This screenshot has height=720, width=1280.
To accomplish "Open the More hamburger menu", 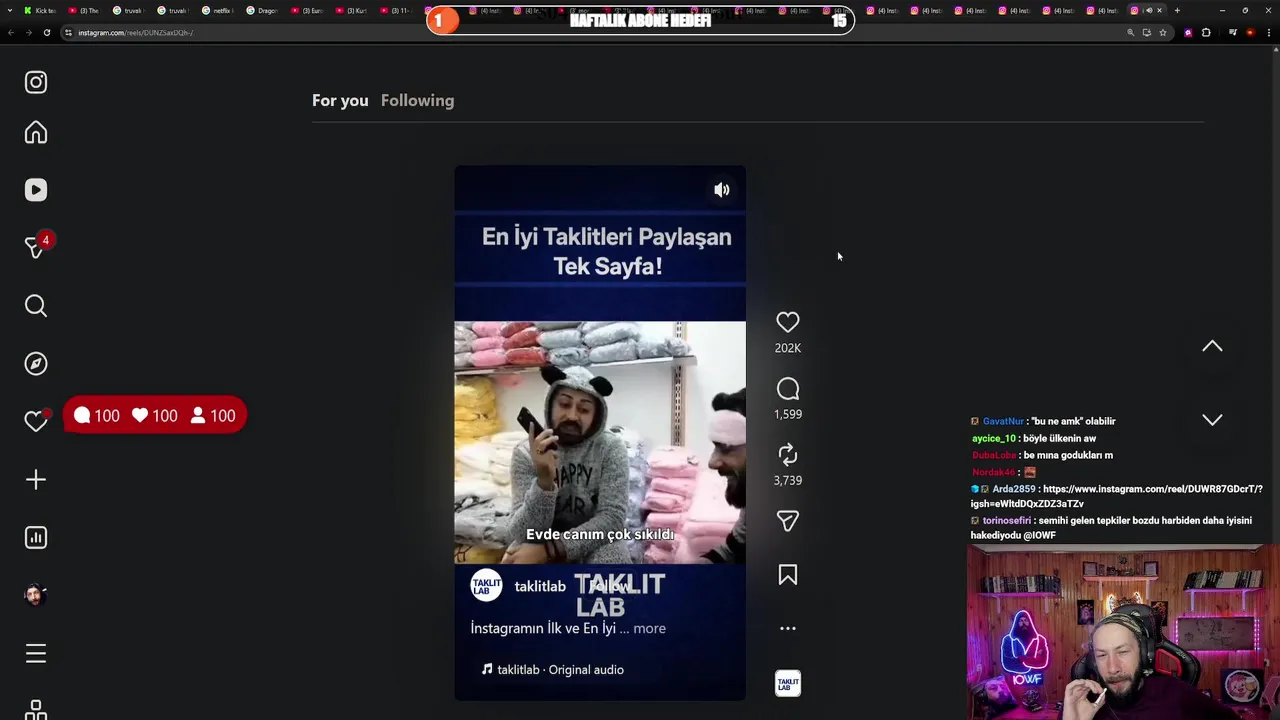I will pos(36,654).
